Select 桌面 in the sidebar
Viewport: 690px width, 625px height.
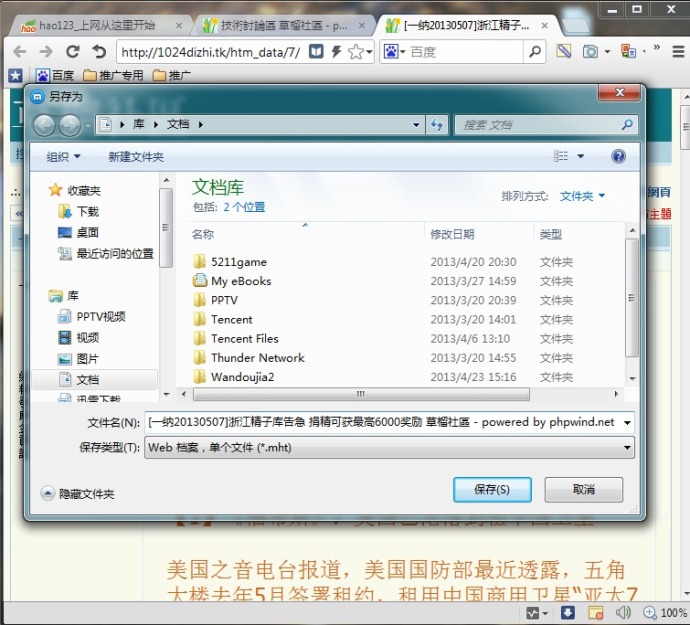(x=79, y=232)
